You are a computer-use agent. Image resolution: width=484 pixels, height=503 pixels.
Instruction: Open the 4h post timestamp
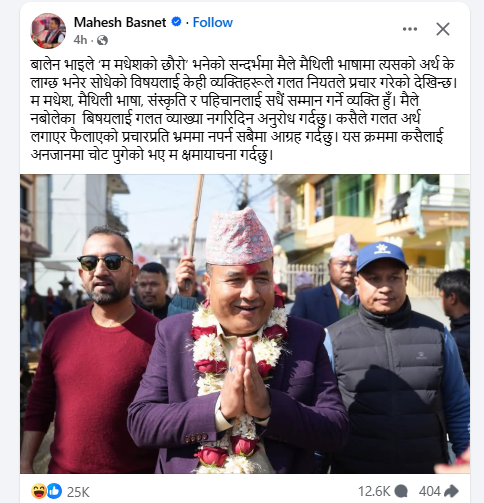click(x=80, y=40)
